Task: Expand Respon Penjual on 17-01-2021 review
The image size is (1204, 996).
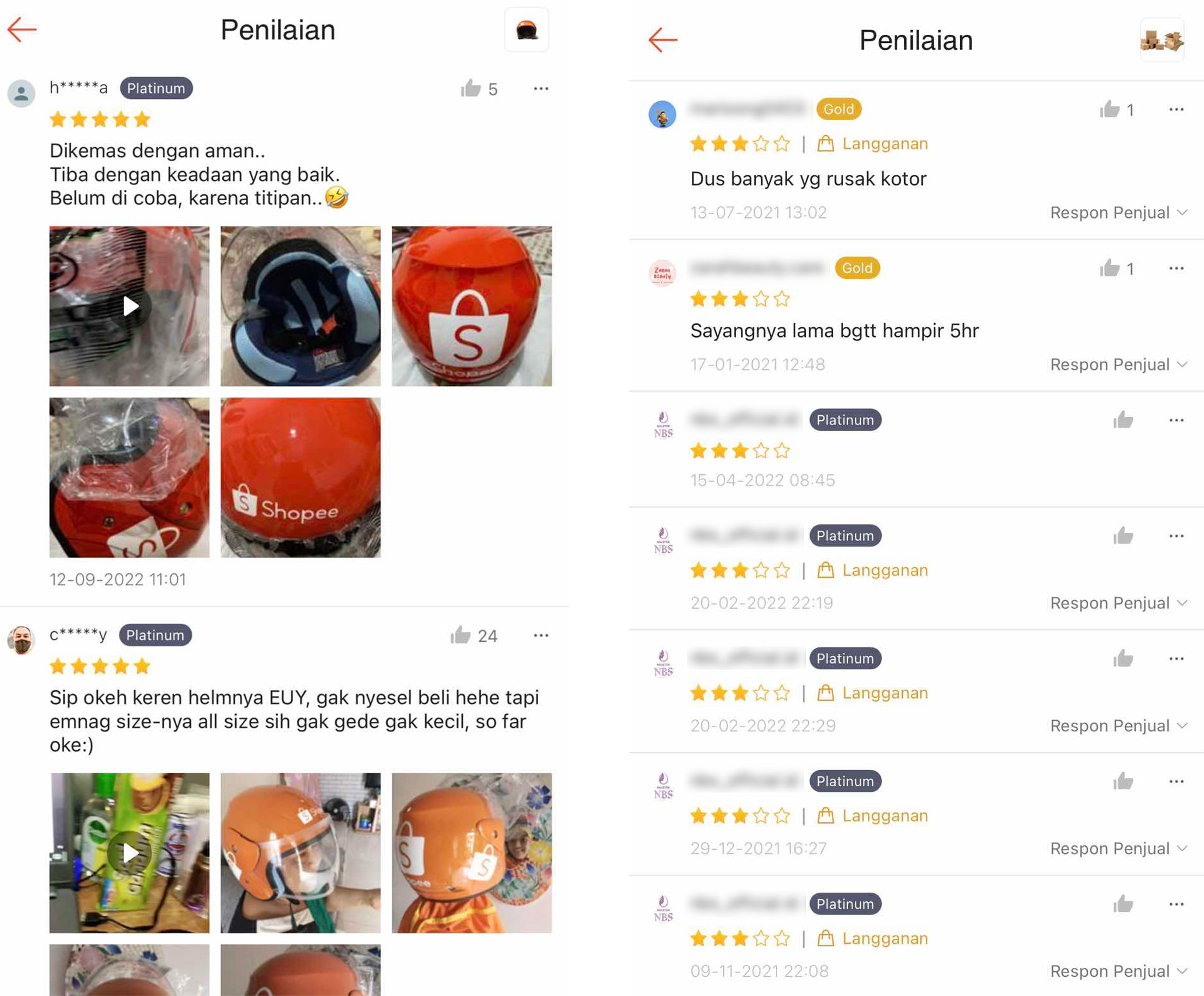Action: pyautogui.click(x=1119, y=364)
